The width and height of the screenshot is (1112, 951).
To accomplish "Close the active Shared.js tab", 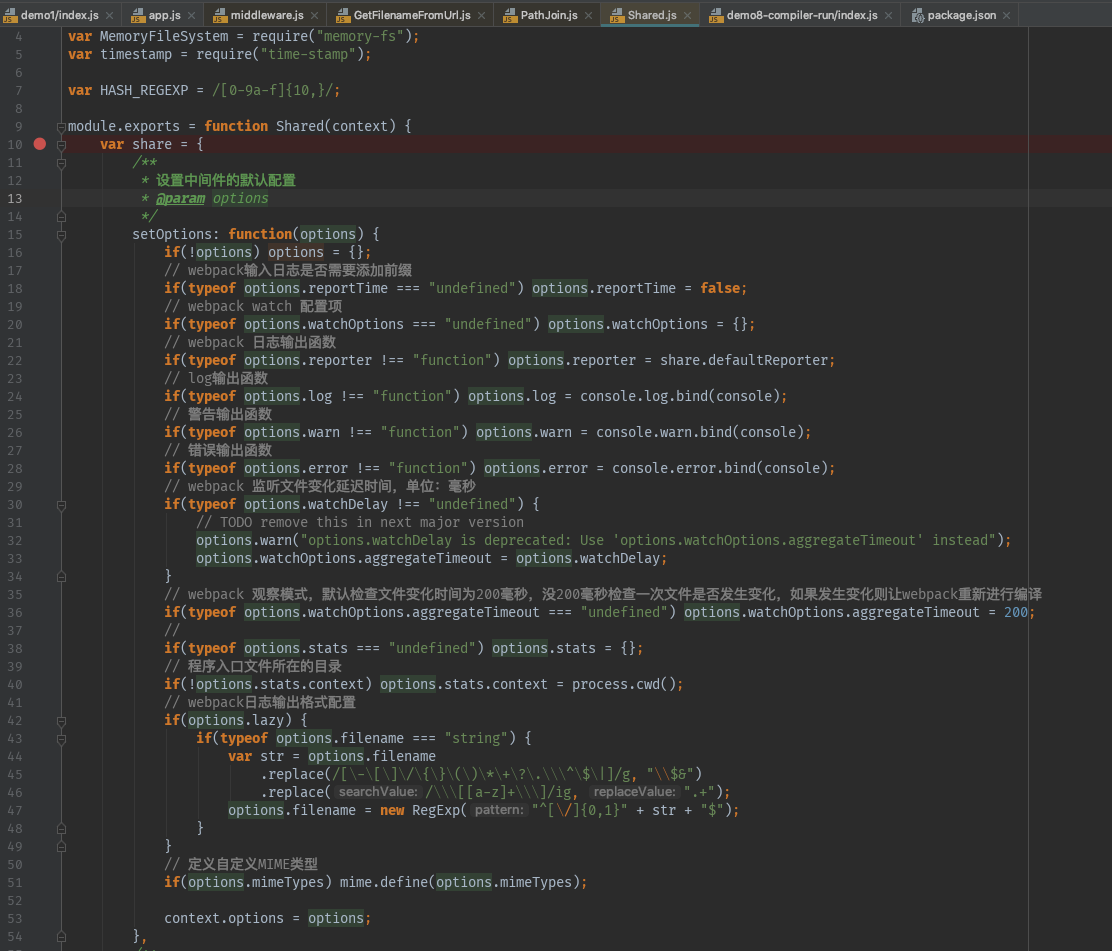I will tap(687, 15).
